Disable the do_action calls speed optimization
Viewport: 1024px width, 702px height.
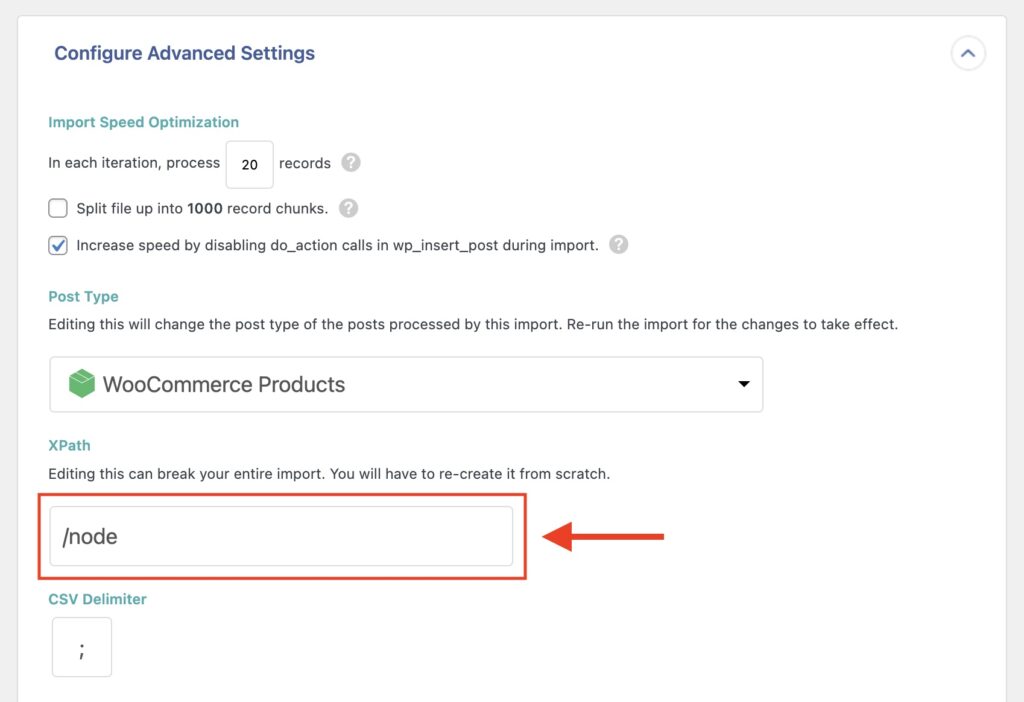tap(57, 244)
